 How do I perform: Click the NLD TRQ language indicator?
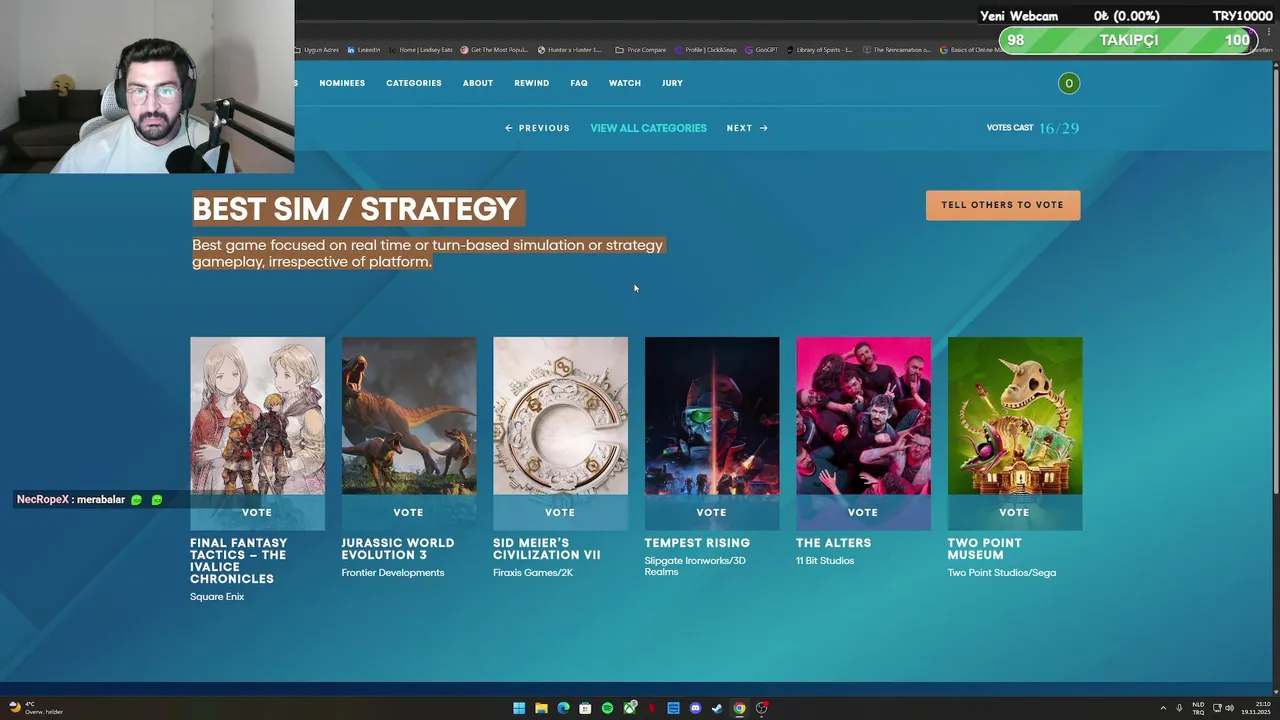[1198, 708]
